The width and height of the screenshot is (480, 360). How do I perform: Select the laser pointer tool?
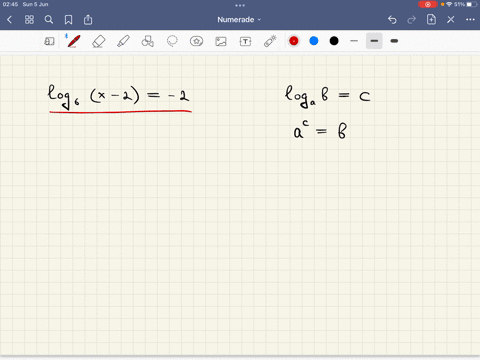[270, 41]
